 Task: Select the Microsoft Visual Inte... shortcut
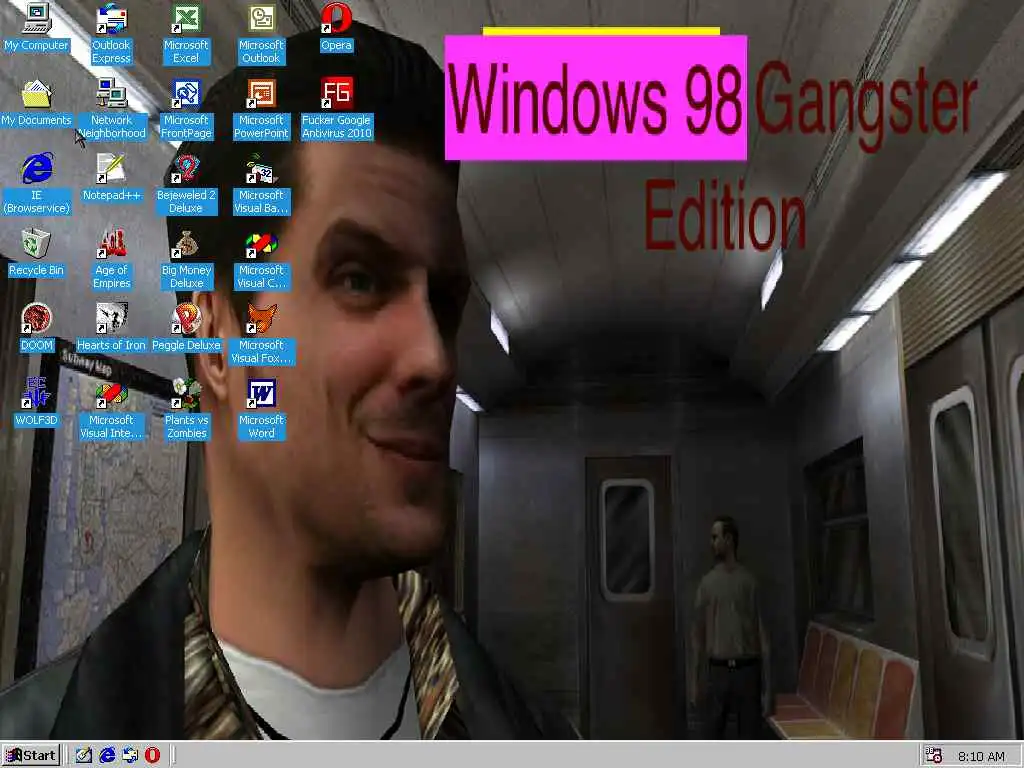tap(111, 409)
